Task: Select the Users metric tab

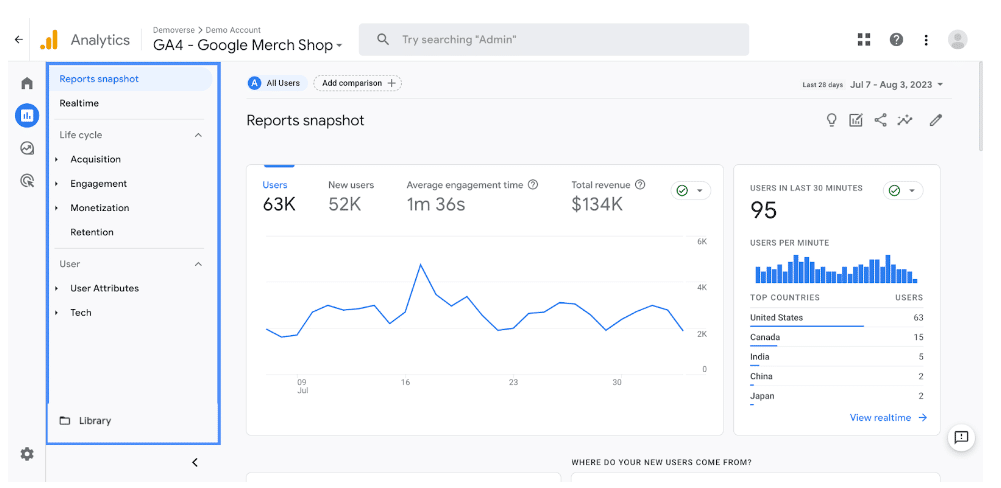Action: coord(279,197)
